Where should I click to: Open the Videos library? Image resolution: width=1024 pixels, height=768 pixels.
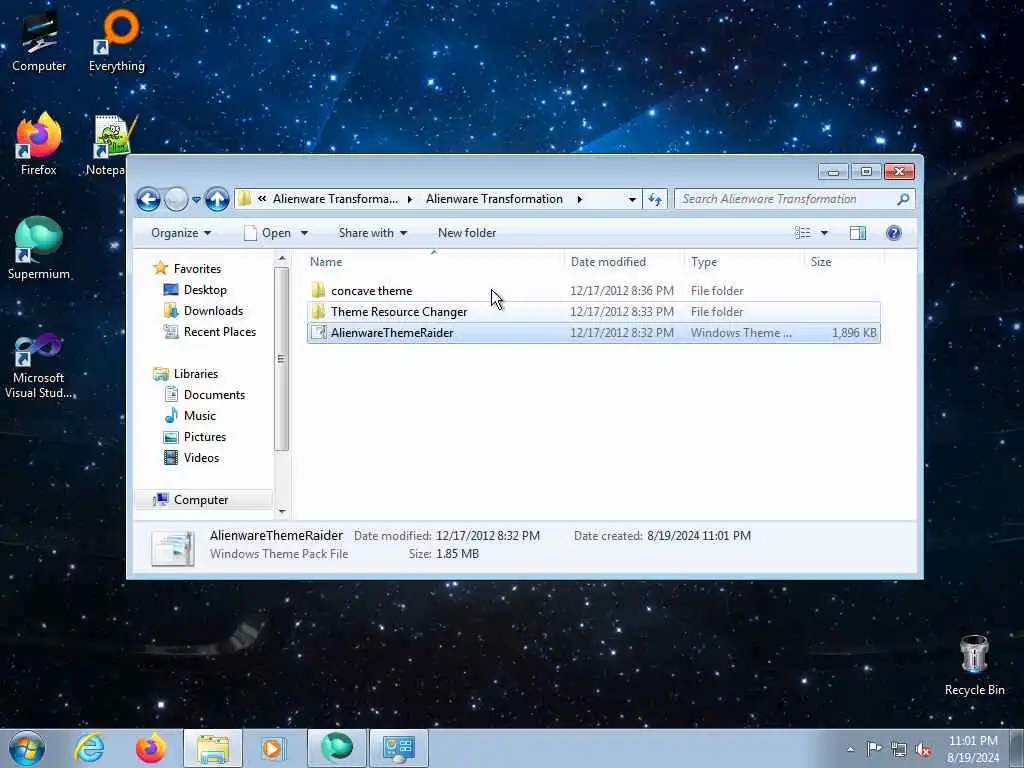point(201,458)
